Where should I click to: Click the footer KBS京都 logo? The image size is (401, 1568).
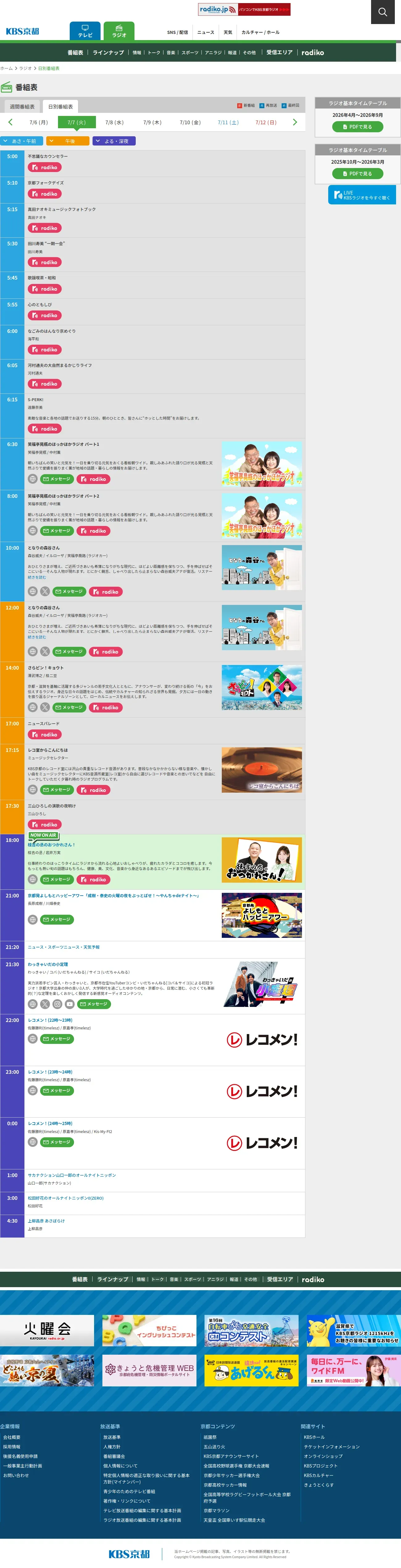coord(129,1554)
